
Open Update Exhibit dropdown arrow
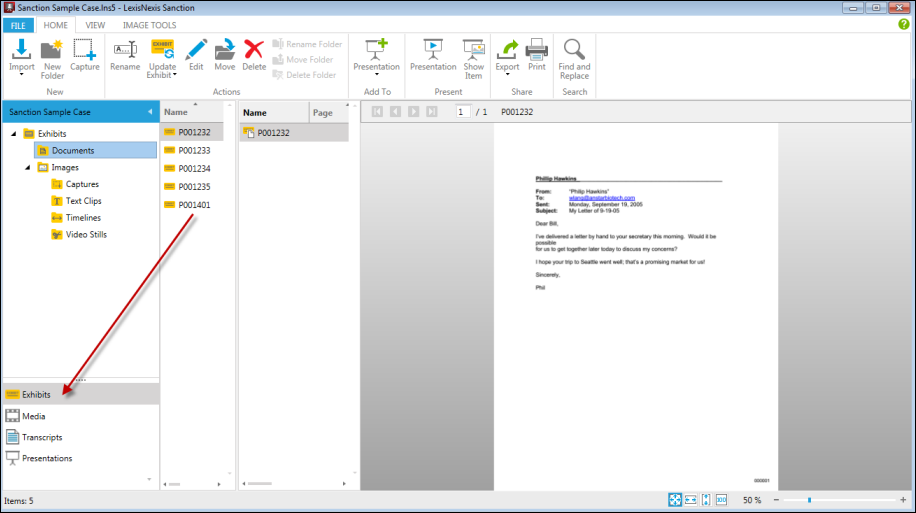(175, 75)
